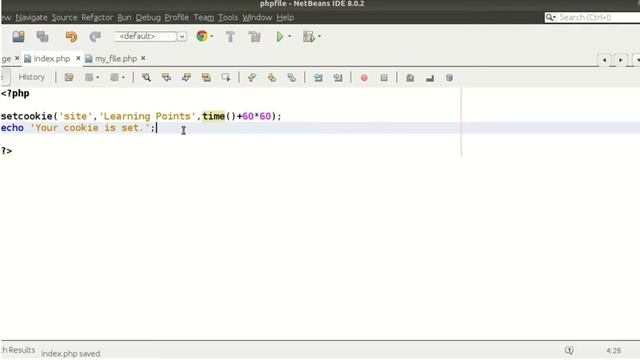Viewport: 640px width, 360px height.
Task: Click the last gray cylinder icon in the editor toolbar
Action: [449, 78]
